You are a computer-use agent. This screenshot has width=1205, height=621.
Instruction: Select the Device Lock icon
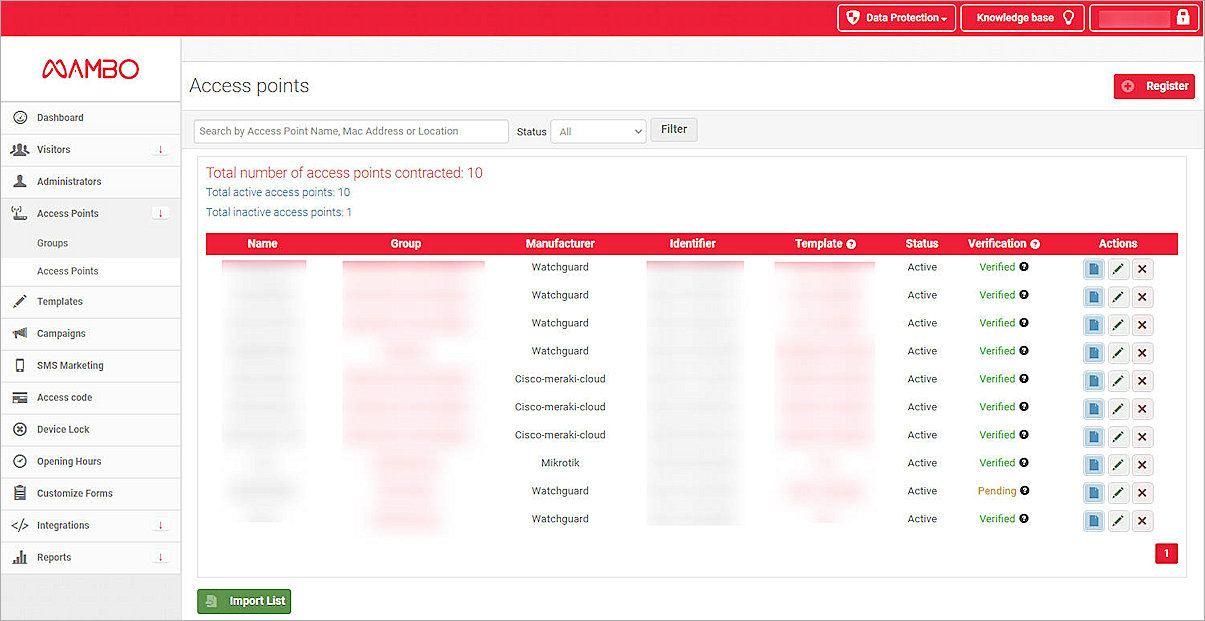click(x=18, y=429)
